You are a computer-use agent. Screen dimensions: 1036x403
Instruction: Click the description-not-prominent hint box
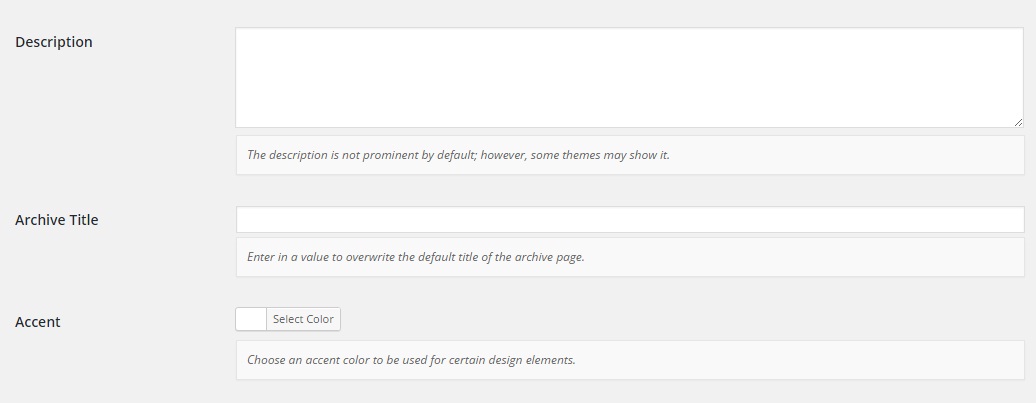(x=630, y=155)
